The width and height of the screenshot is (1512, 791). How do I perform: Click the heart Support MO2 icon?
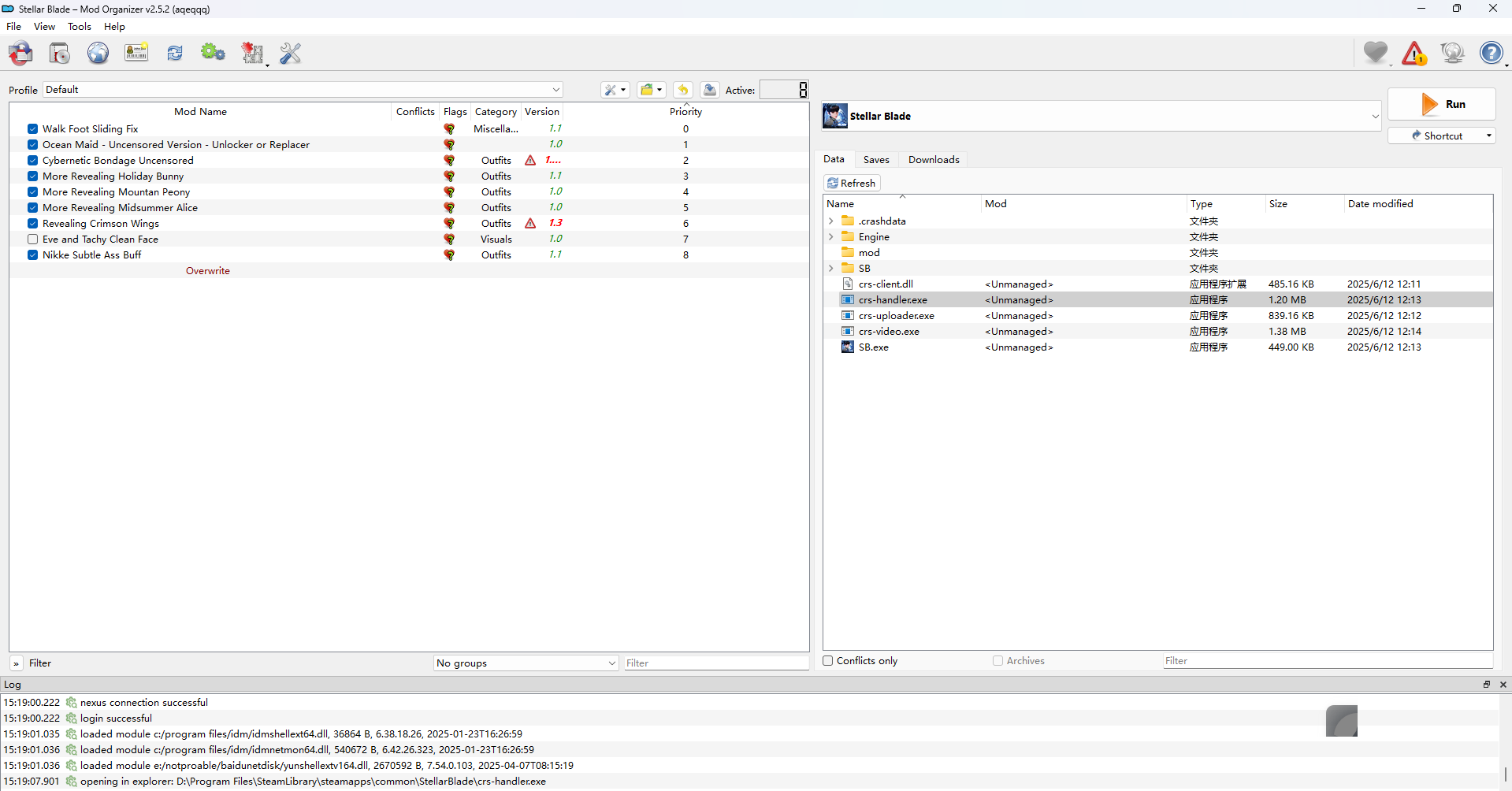click(x=1376, y=53)
